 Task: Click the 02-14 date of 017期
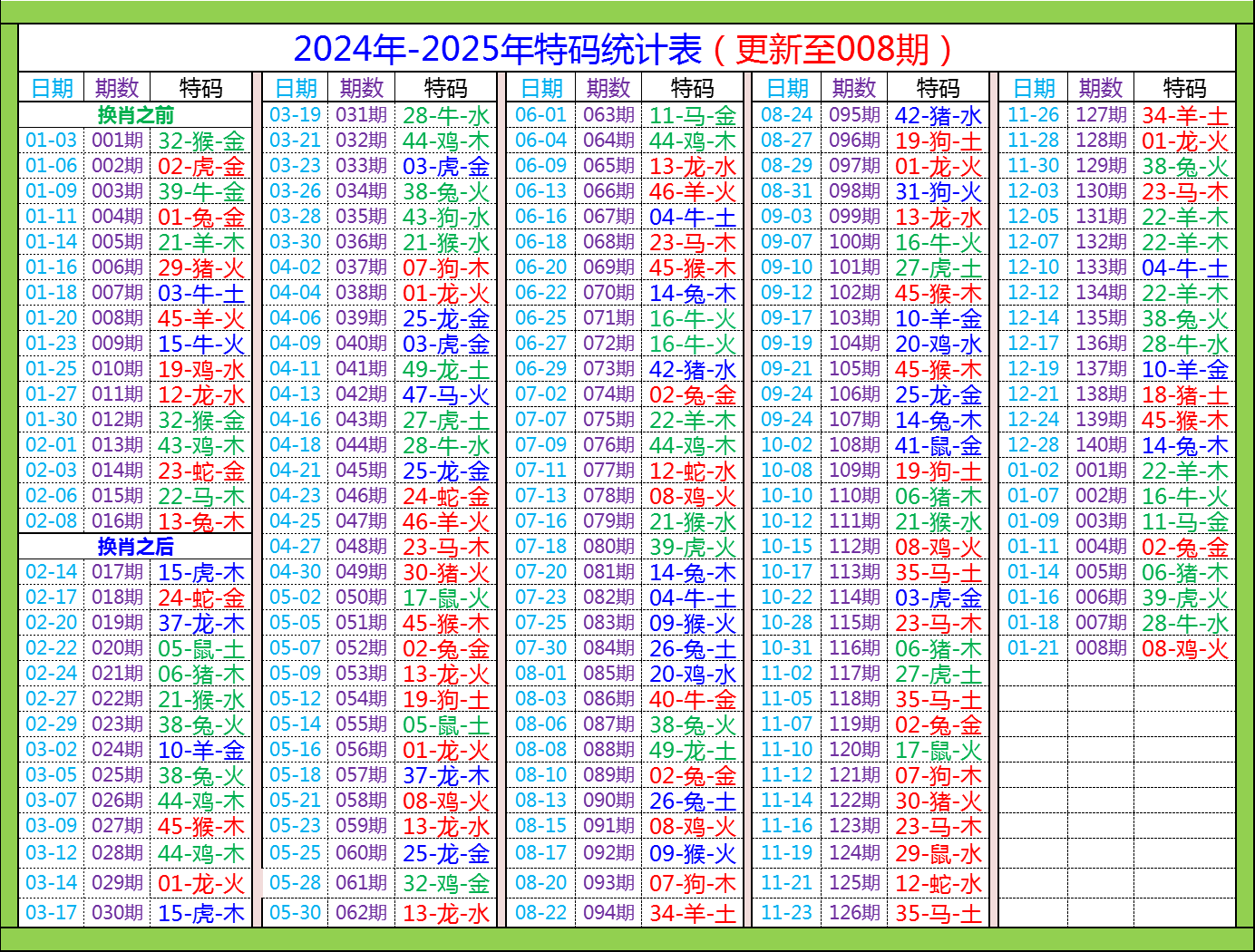(x=52, y=573)
